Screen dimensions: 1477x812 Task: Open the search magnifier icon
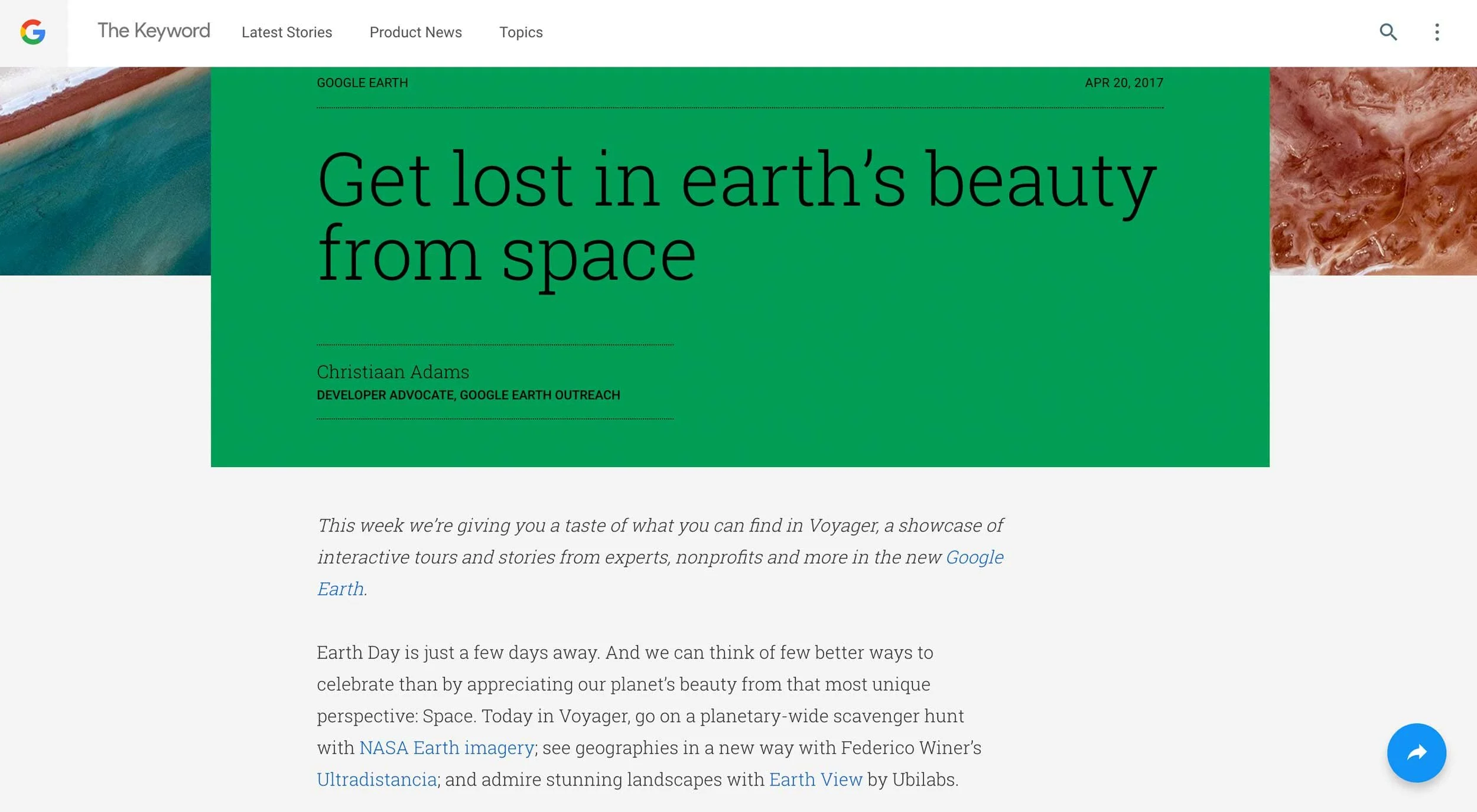pos(1388,32)
